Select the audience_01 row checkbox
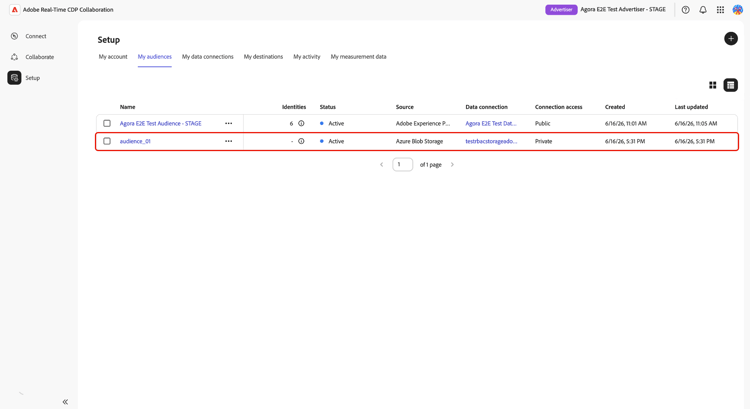Screen dimensions: 750x409 [107, 141]
